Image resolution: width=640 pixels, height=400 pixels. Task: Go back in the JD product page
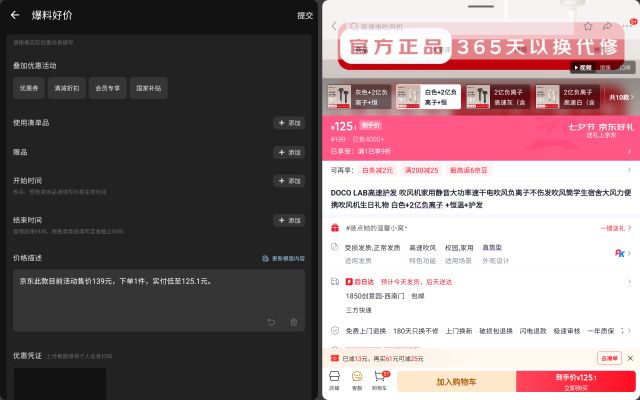pos(334,26)
